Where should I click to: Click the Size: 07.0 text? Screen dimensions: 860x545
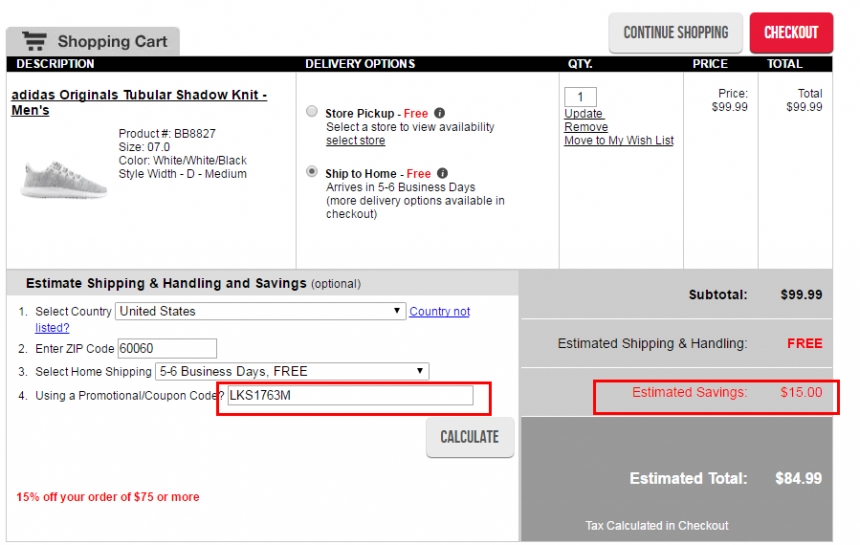144,147
